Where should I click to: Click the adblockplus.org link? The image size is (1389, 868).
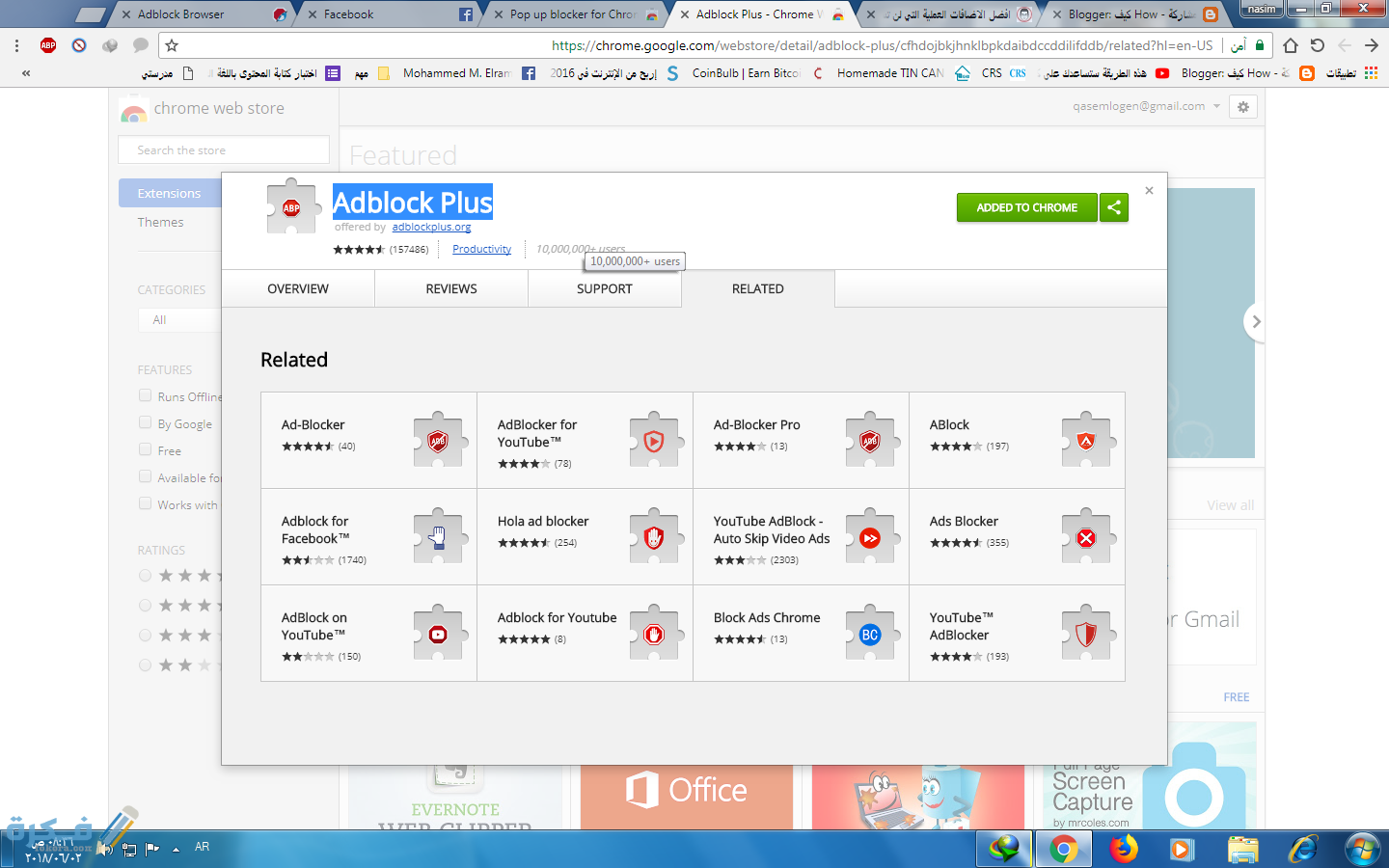point(431,228)
